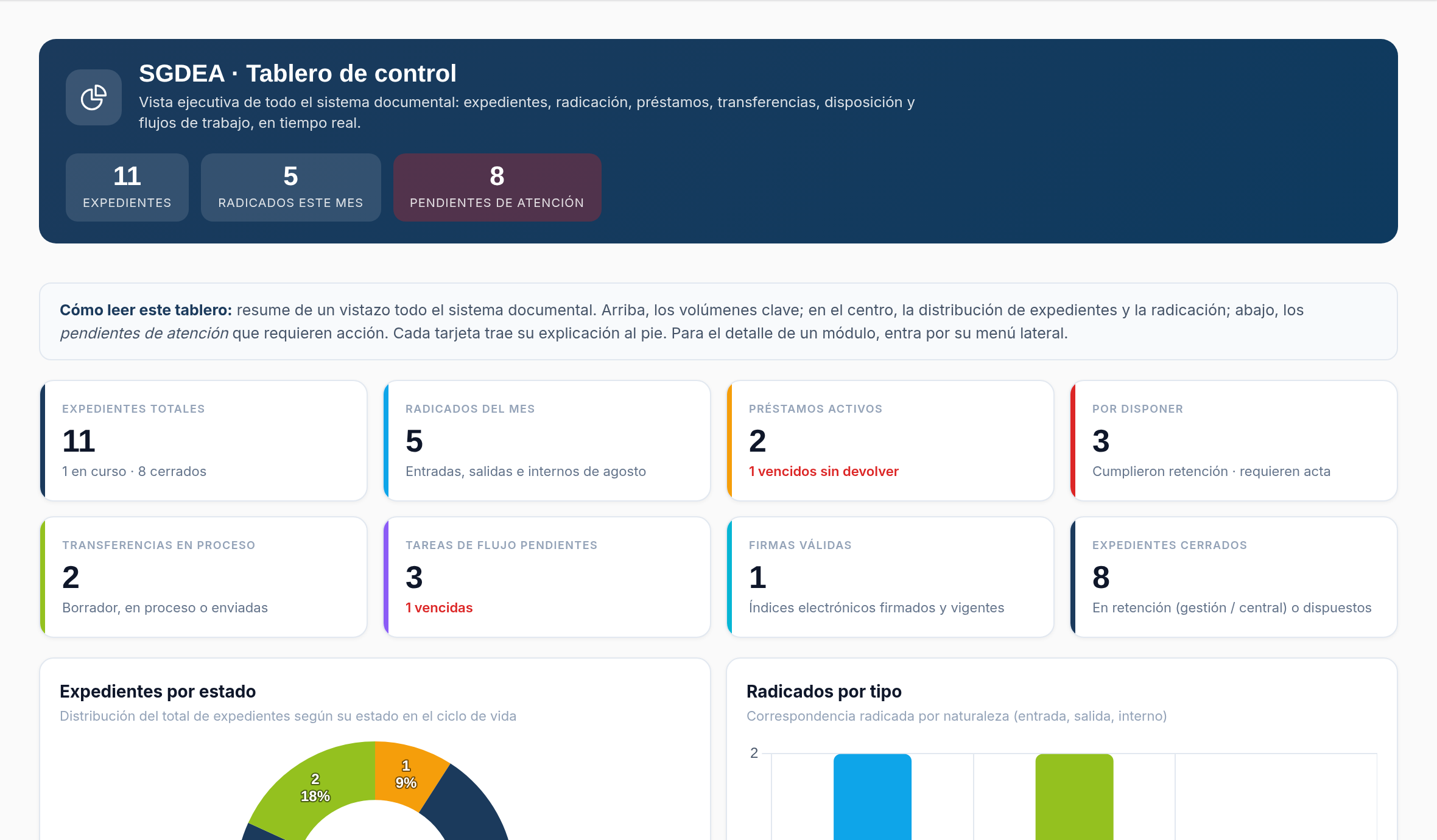Click '1 en curso · 8 cerrados' text
Image resolution: width=1437 pixels, height=840 pixels.
pos(134,471)
